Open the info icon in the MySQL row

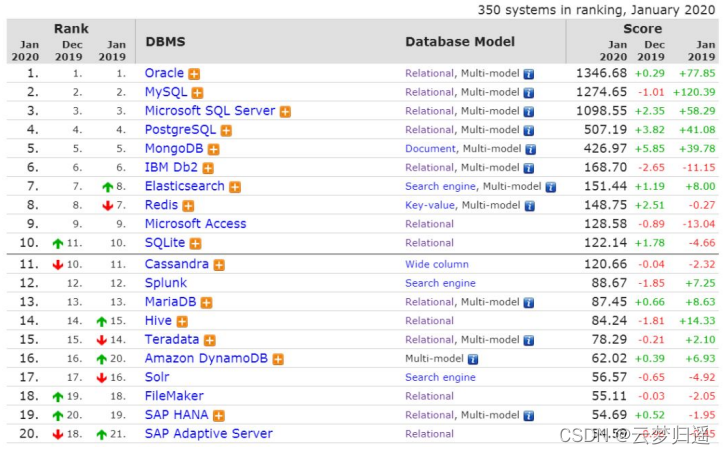coord(529,93)
